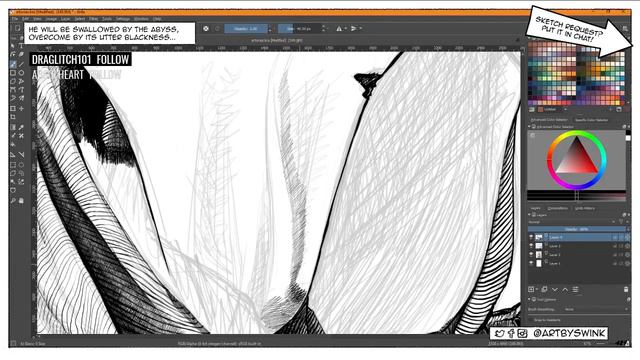
Task: Collapse Advanced Color Selector docker arrow
Action: (x=530, y=127)
